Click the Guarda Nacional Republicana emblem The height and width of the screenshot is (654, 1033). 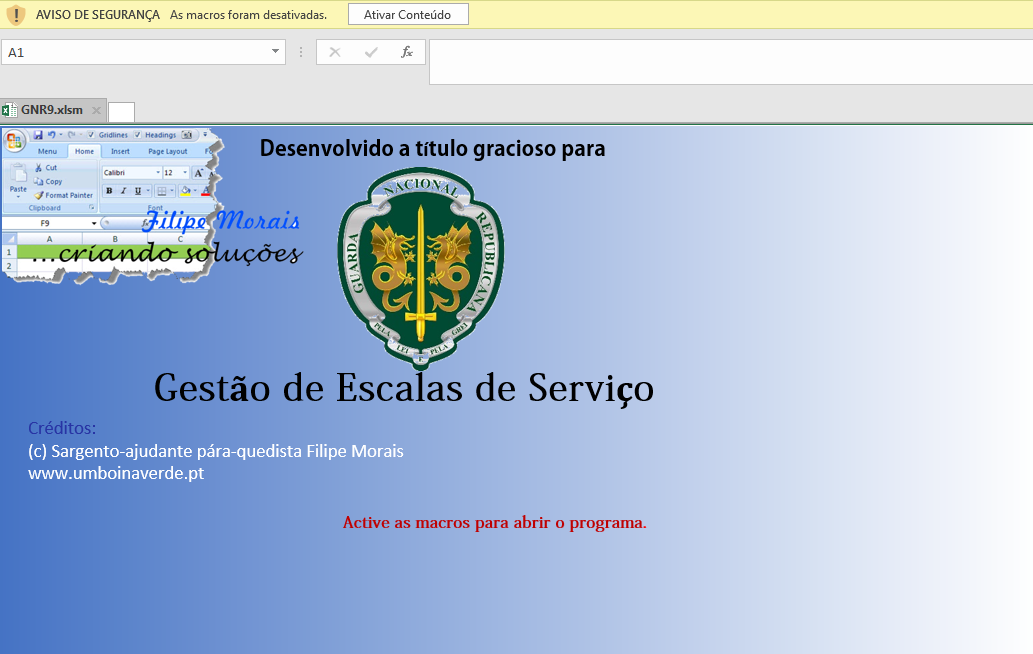coord(421,264)
